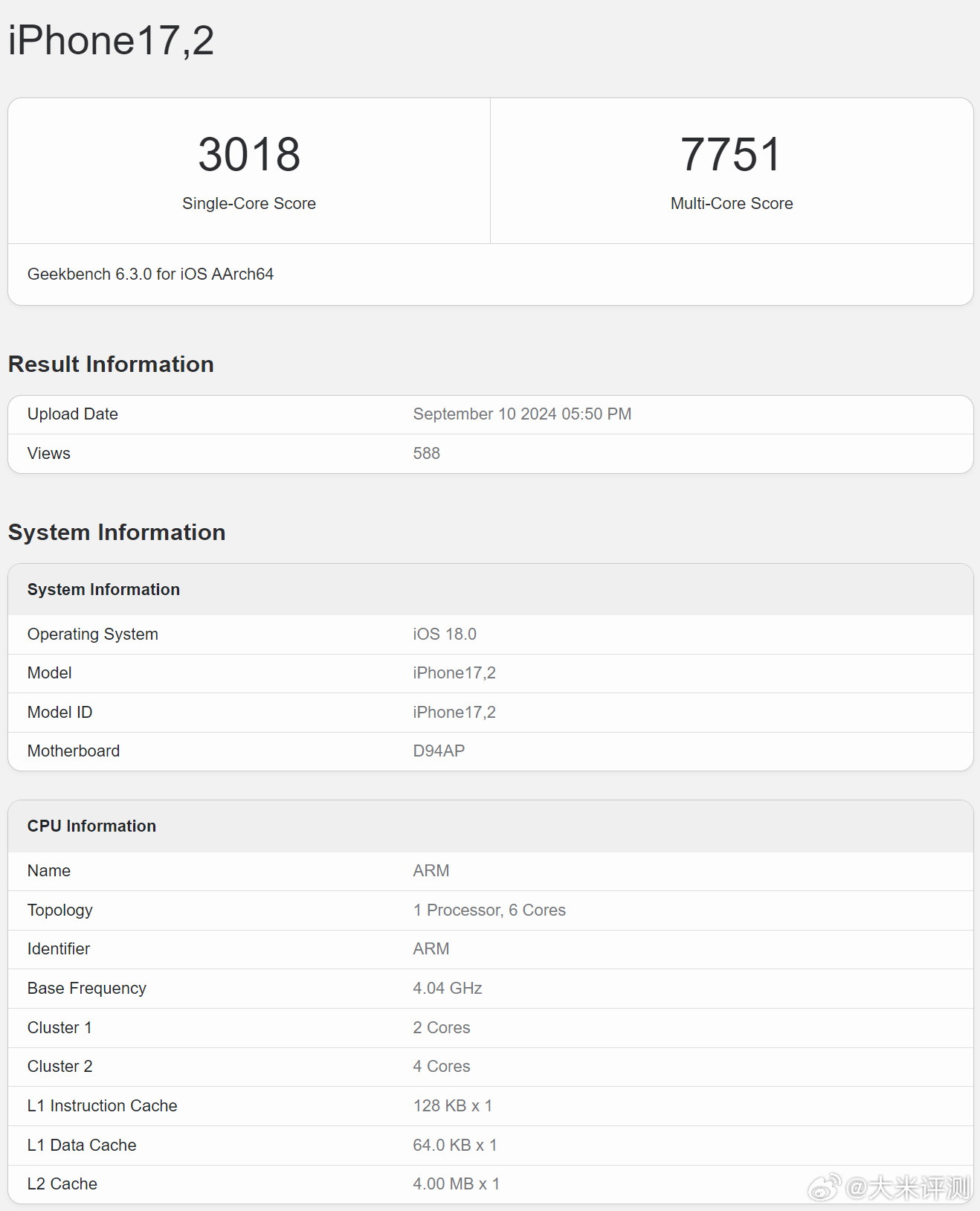
Task: Select the upload date September 10 2024 05:50 PM
Action: click(x=522, y=414)
